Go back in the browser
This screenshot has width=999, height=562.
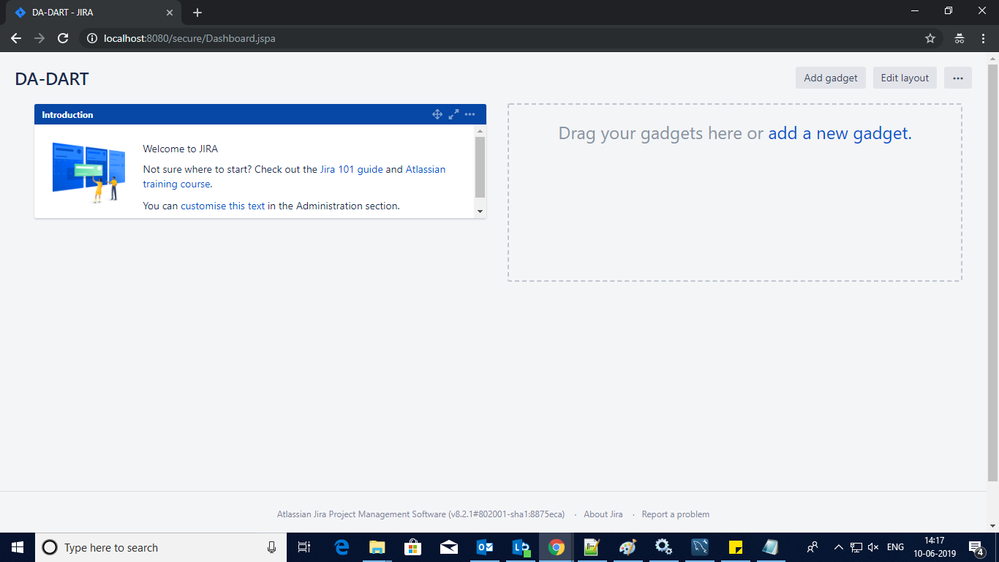tap(16, 38)
